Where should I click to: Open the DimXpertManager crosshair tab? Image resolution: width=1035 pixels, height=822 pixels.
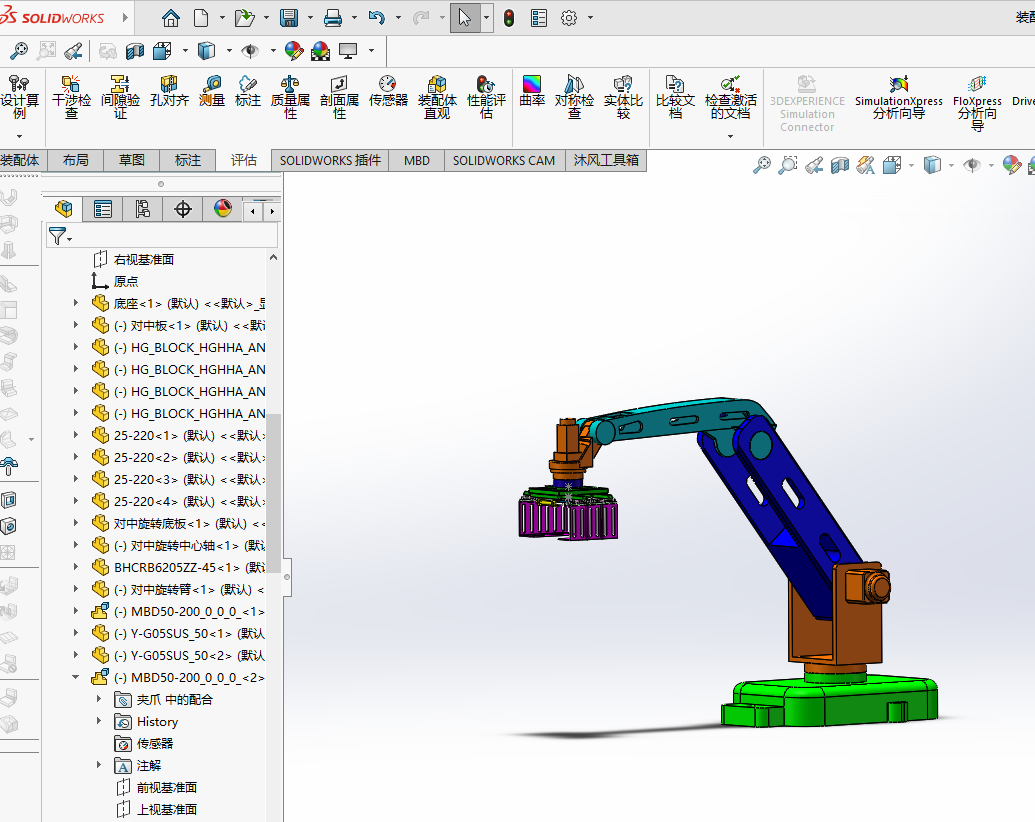click(183, 209)
